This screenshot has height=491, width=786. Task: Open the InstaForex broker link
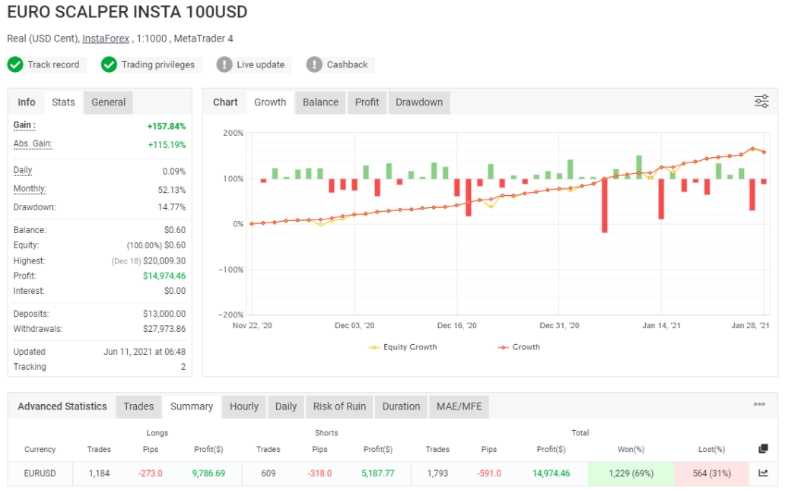(106, 39)
